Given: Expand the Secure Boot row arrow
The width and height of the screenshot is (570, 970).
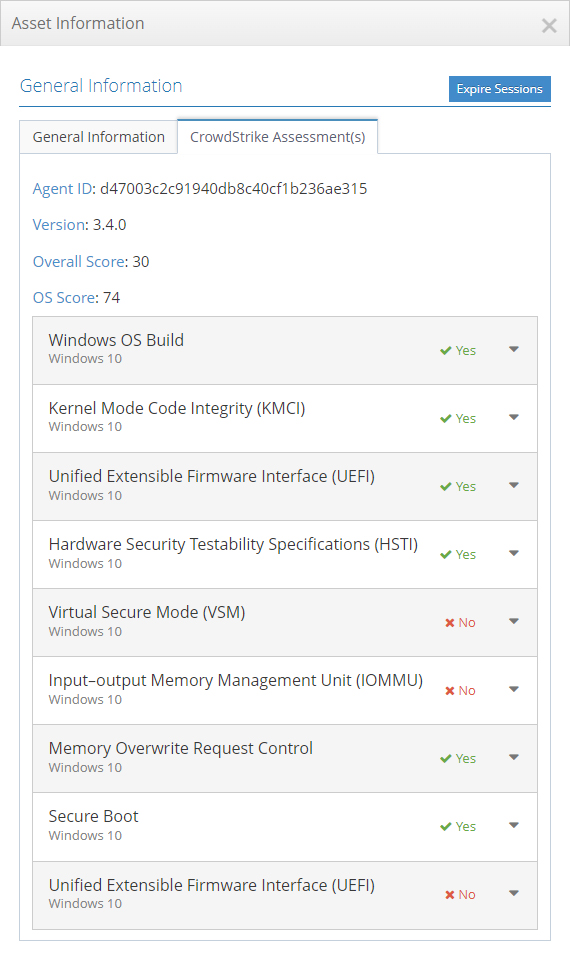Looking at the screenshot, I should [x=514, y=826].
